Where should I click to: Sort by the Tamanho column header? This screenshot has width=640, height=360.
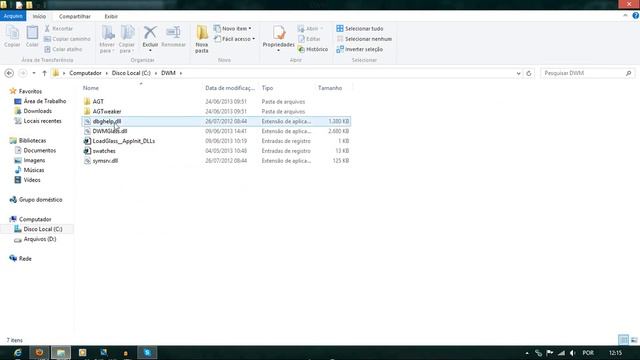[x=330, y=88]
